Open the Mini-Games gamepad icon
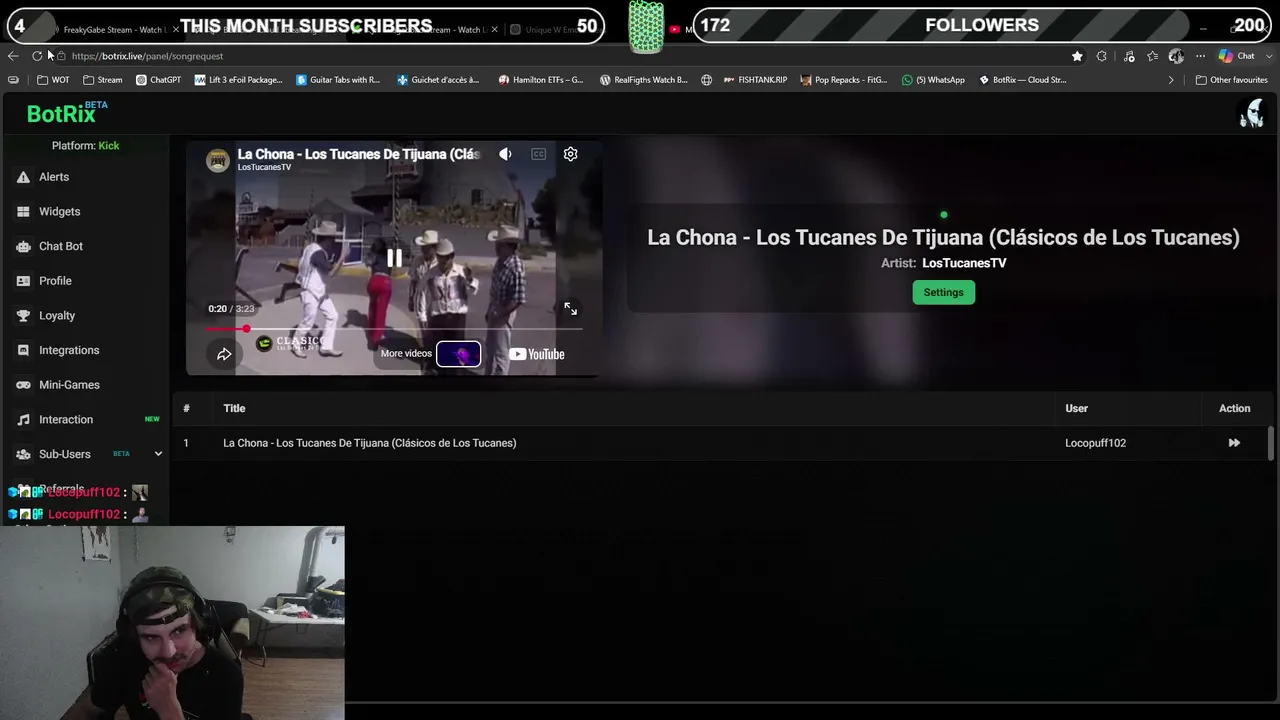 [23, 385]
